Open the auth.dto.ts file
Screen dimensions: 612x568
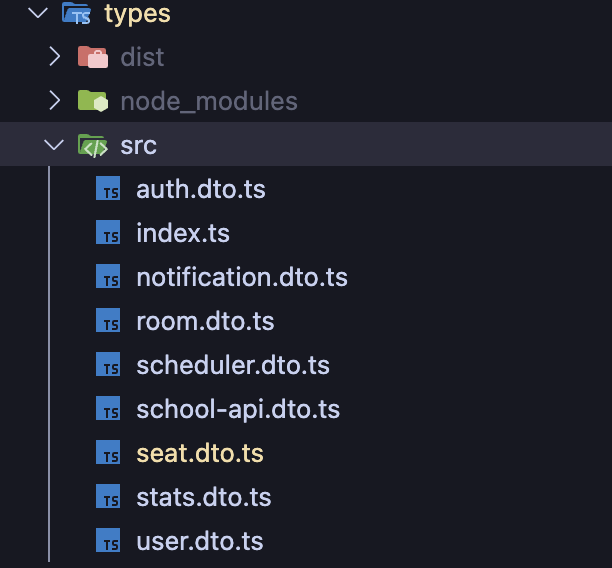200,189
